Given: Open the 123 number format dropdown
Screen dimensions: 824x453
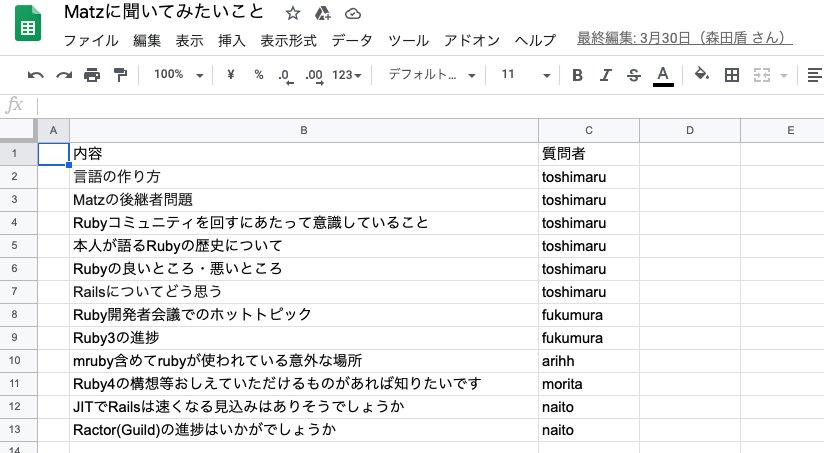Looking at the screenshot, I should 347,75.
